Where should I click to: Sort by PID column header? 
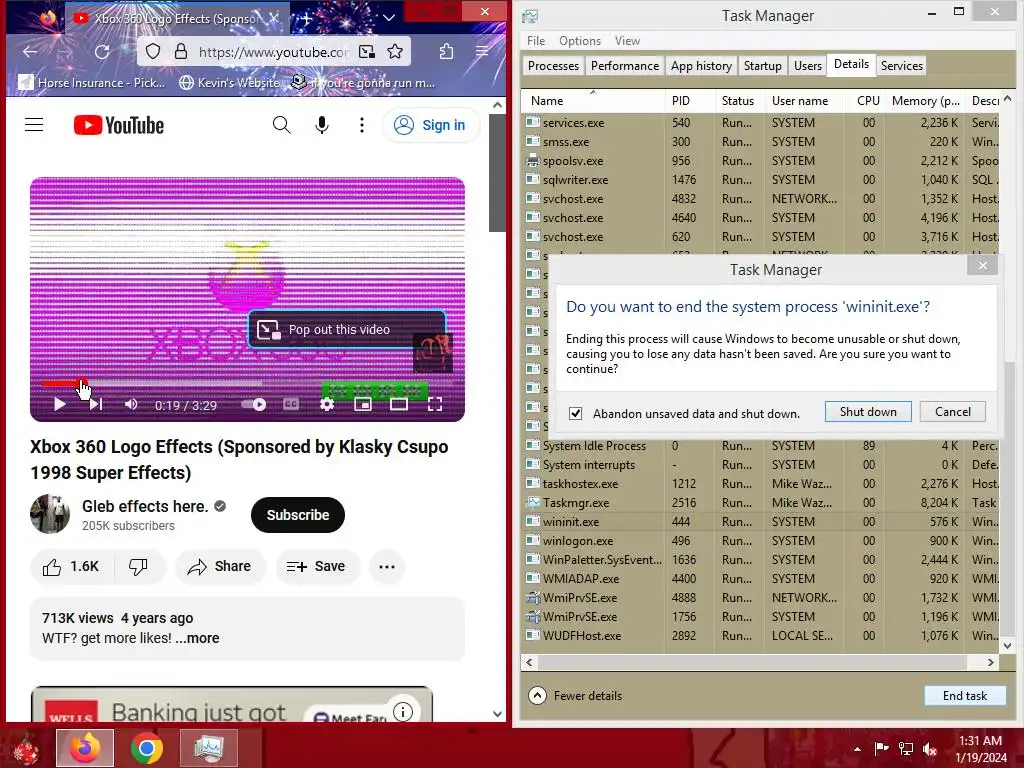[x=690, y=101]
